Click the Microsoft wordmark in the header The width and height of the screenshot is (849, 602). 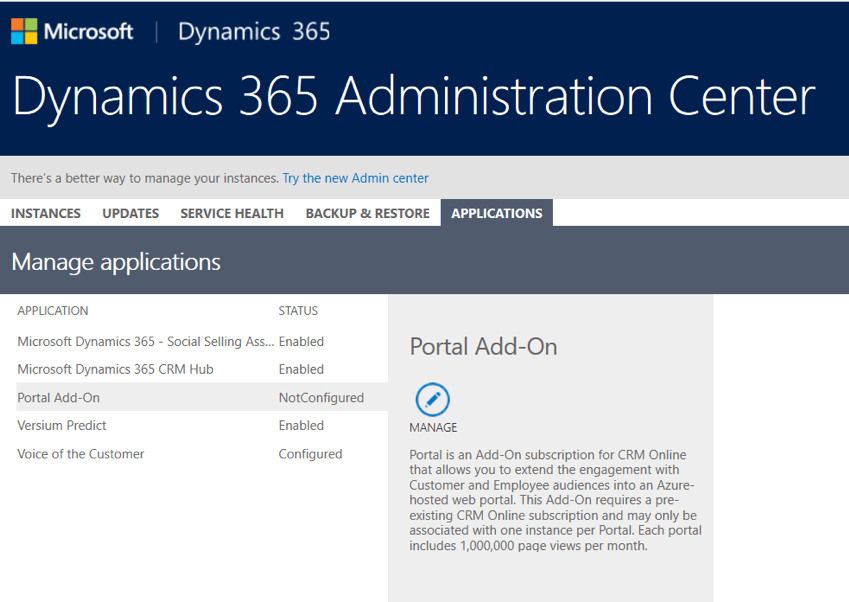(89, 31)
